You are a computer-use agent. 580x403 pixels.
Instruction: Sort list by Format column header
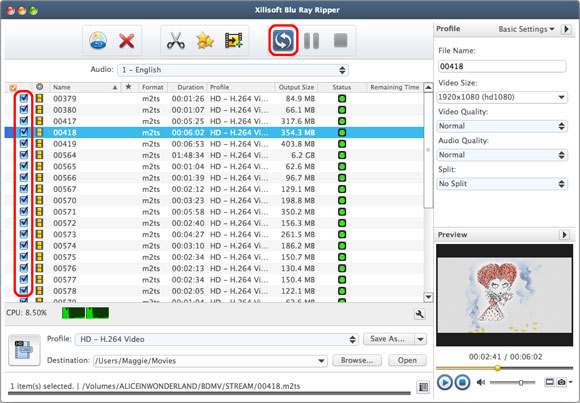point(152,87)
